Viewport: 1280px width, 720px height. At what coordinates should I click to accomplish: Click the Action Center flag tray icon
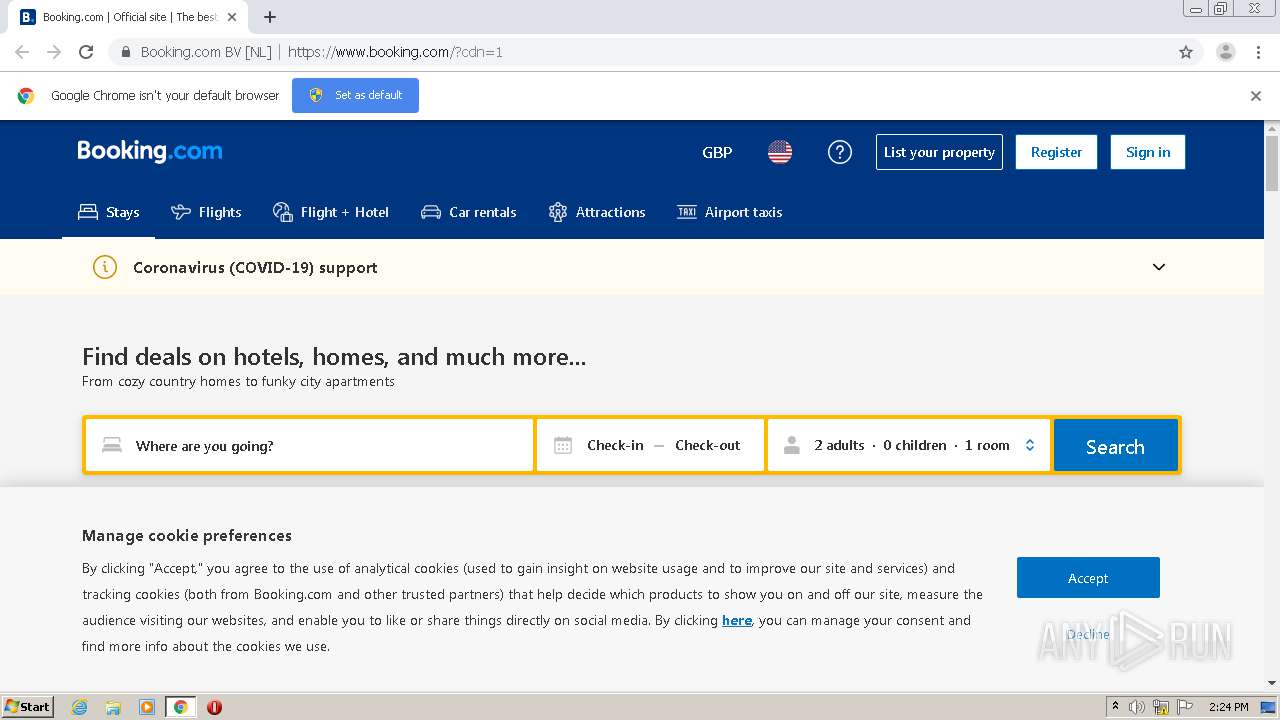tap(1185, 707)
